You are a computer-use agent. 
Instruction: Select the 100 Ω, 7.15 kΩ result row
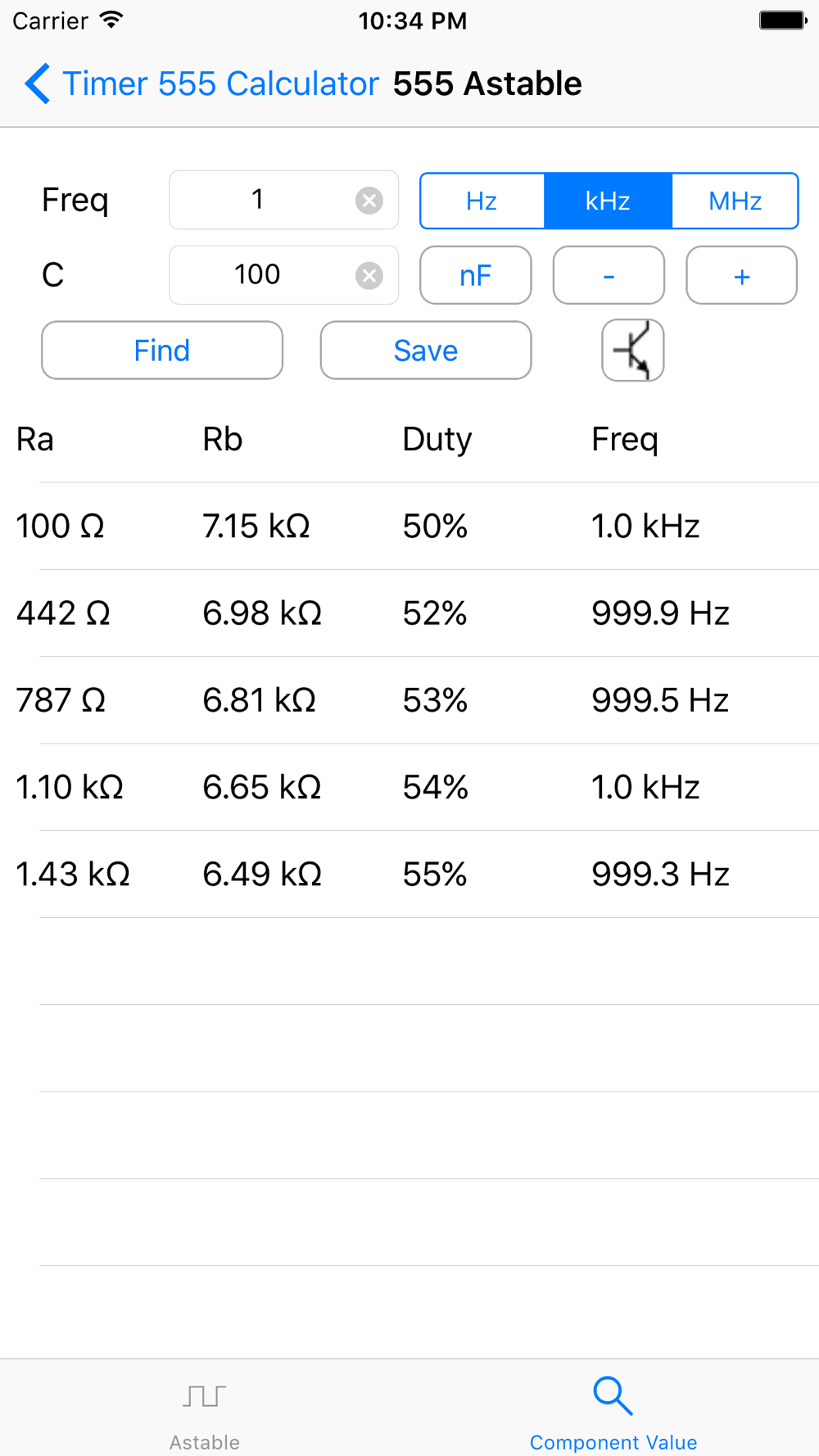tap(409, 526)
